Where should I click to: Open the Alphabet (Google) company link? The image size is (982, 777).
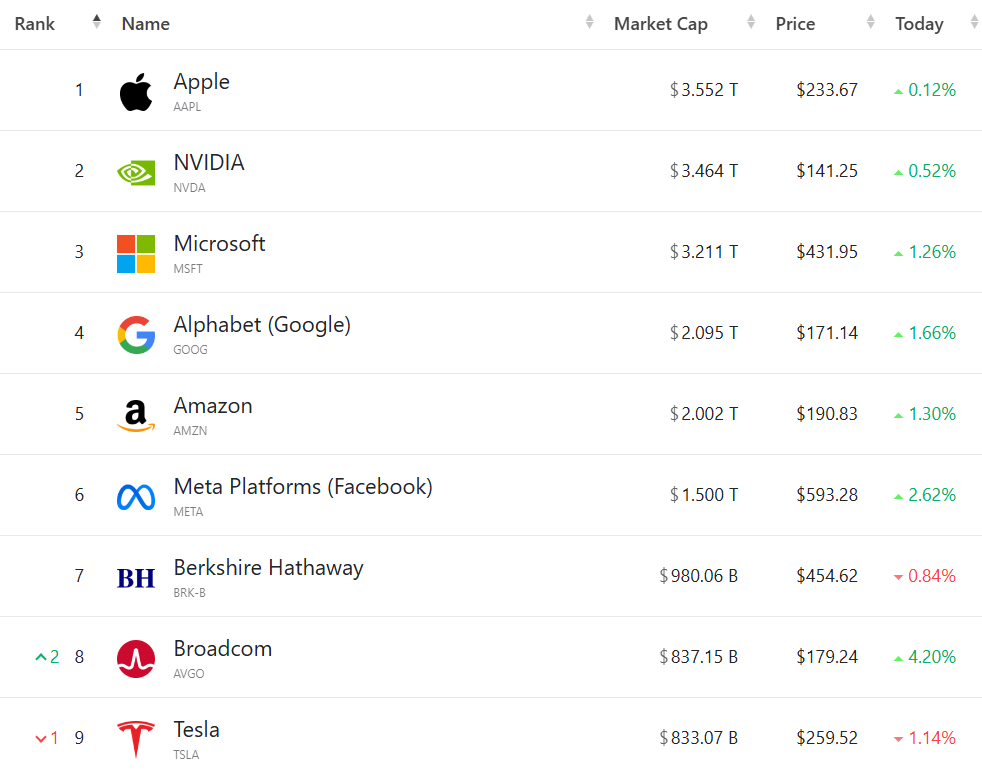point(262,325)
